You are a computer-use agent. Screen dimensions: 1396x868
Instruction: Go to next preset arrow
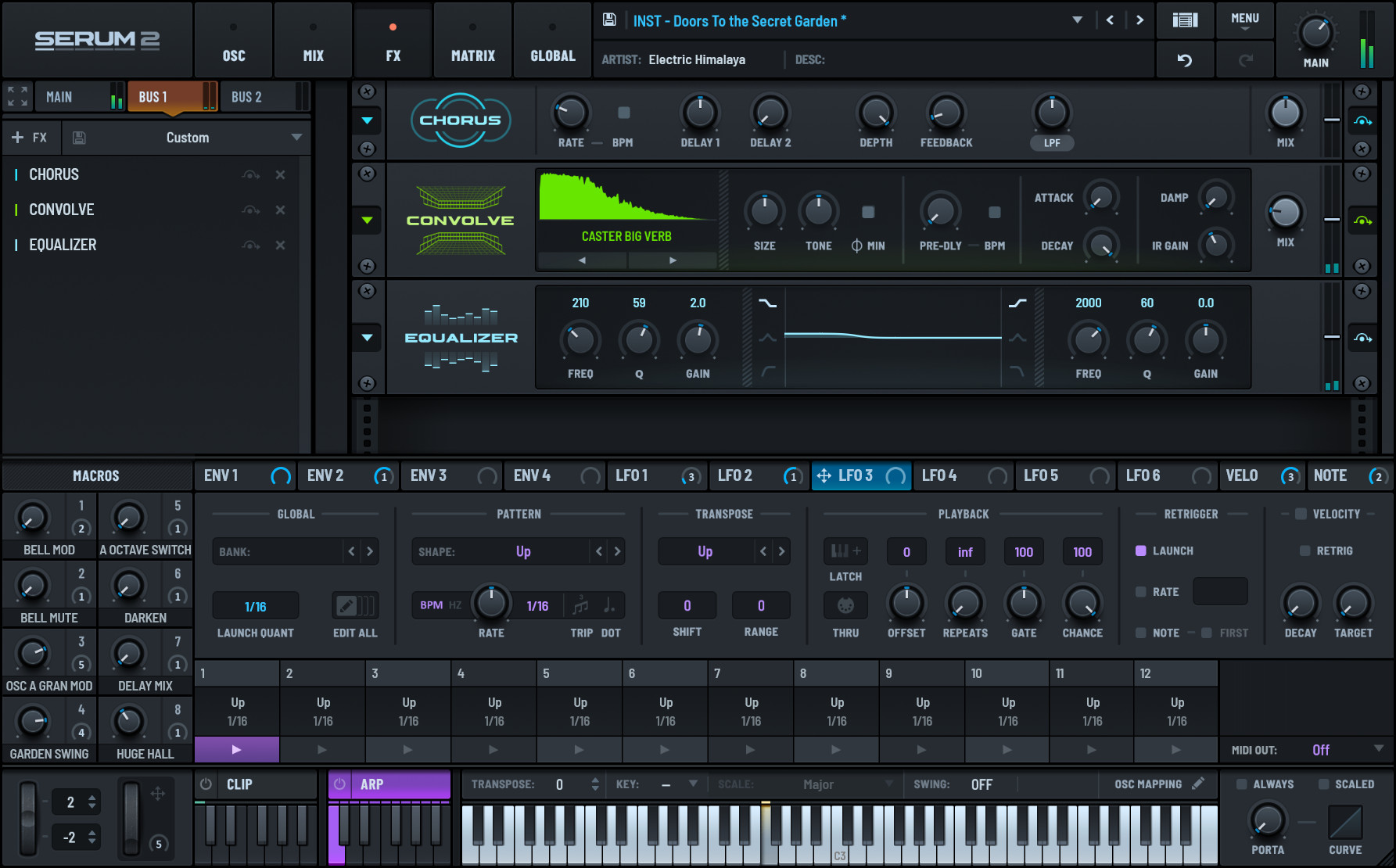point(1139,20)
